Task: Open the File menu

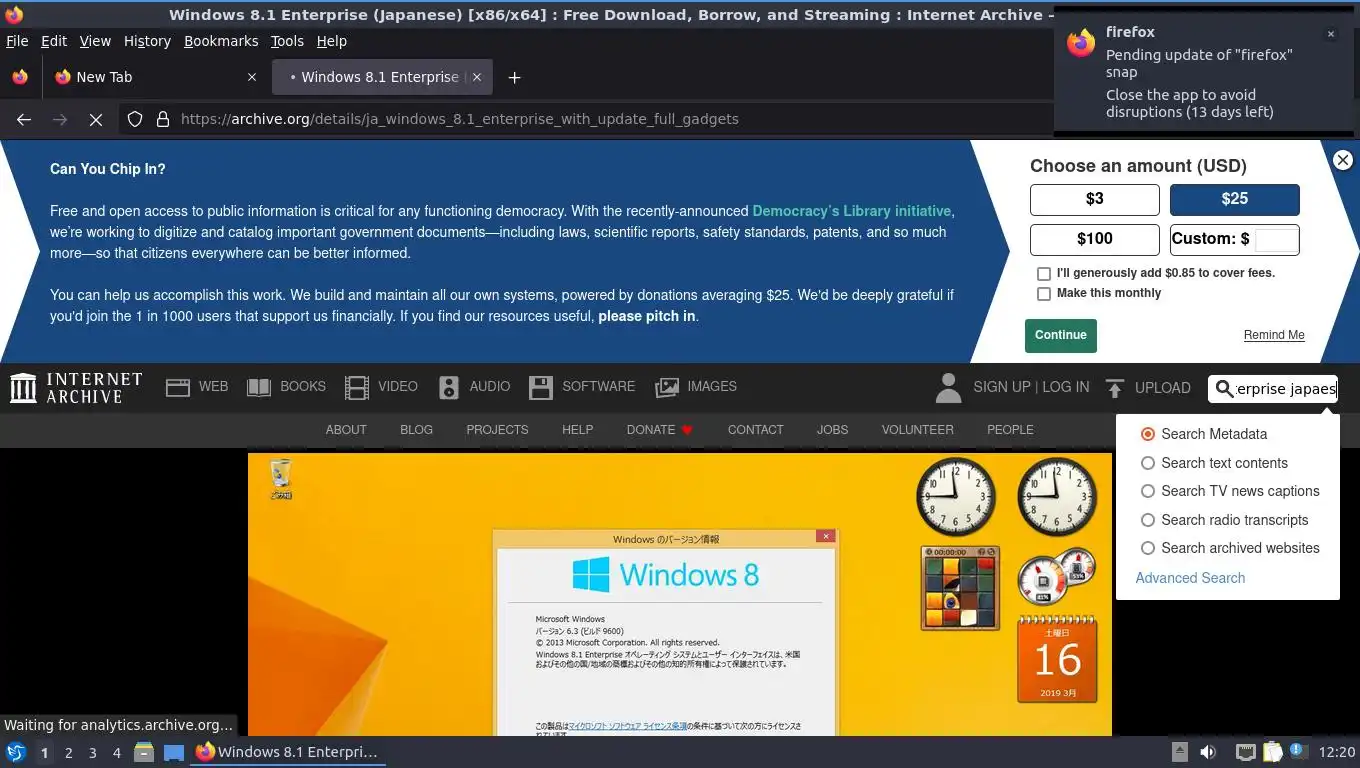Action: 17,41
